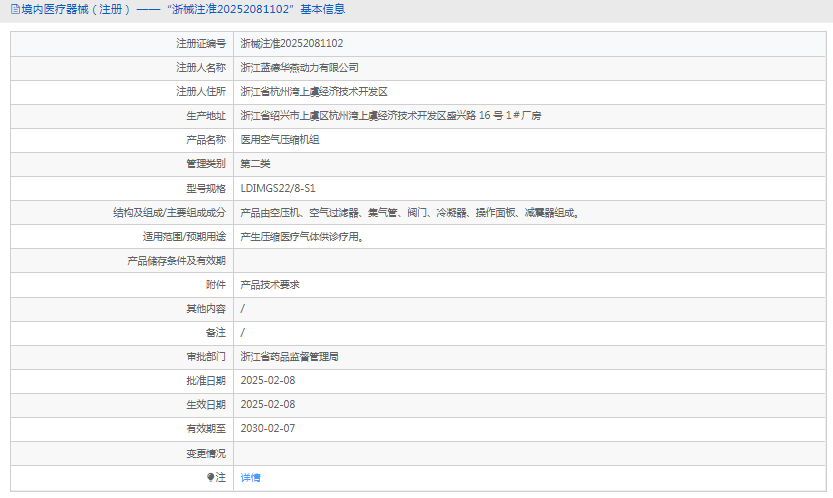Viewport: 833px width, 498px height.
Task: Select model spec LDIMGS22/8-S1
Action: coord(278,188)
